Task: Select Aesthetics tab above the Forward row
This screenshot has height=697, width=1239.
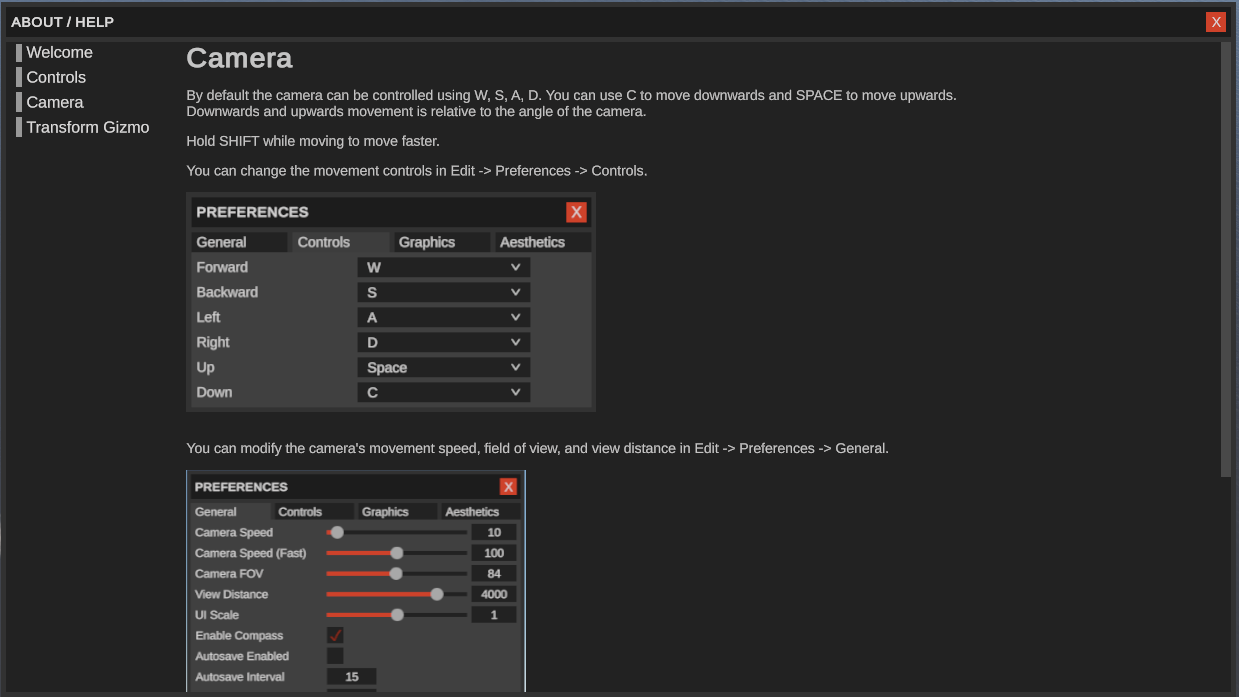Action: 543,242
